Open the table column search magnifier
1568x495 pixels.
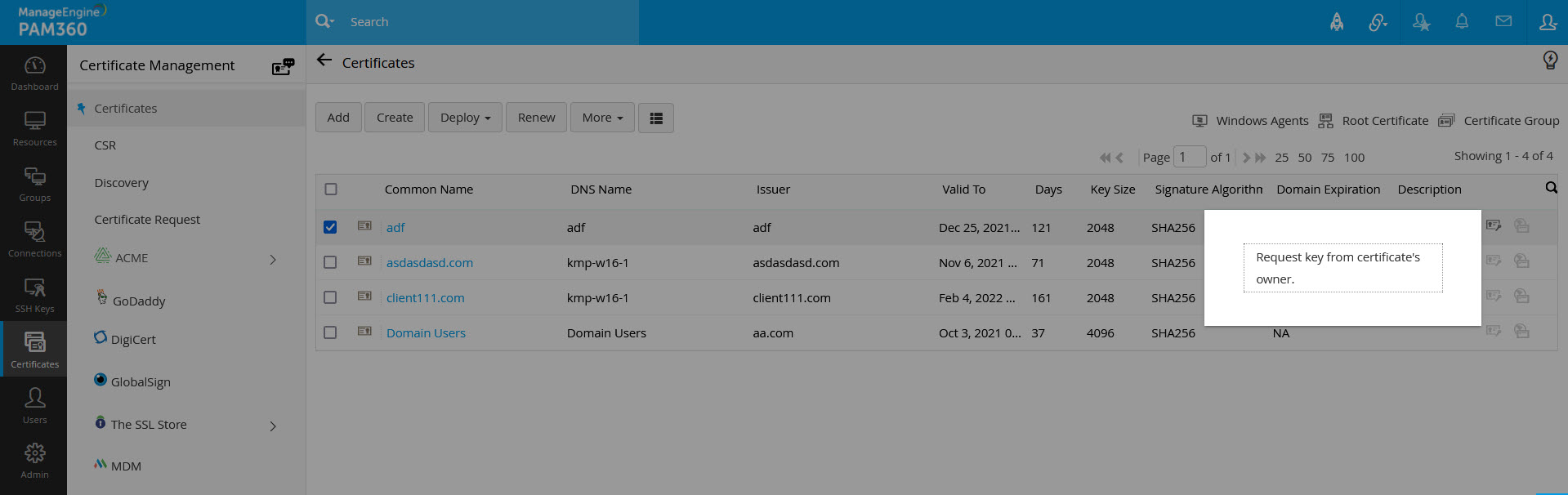[1551, 188]
